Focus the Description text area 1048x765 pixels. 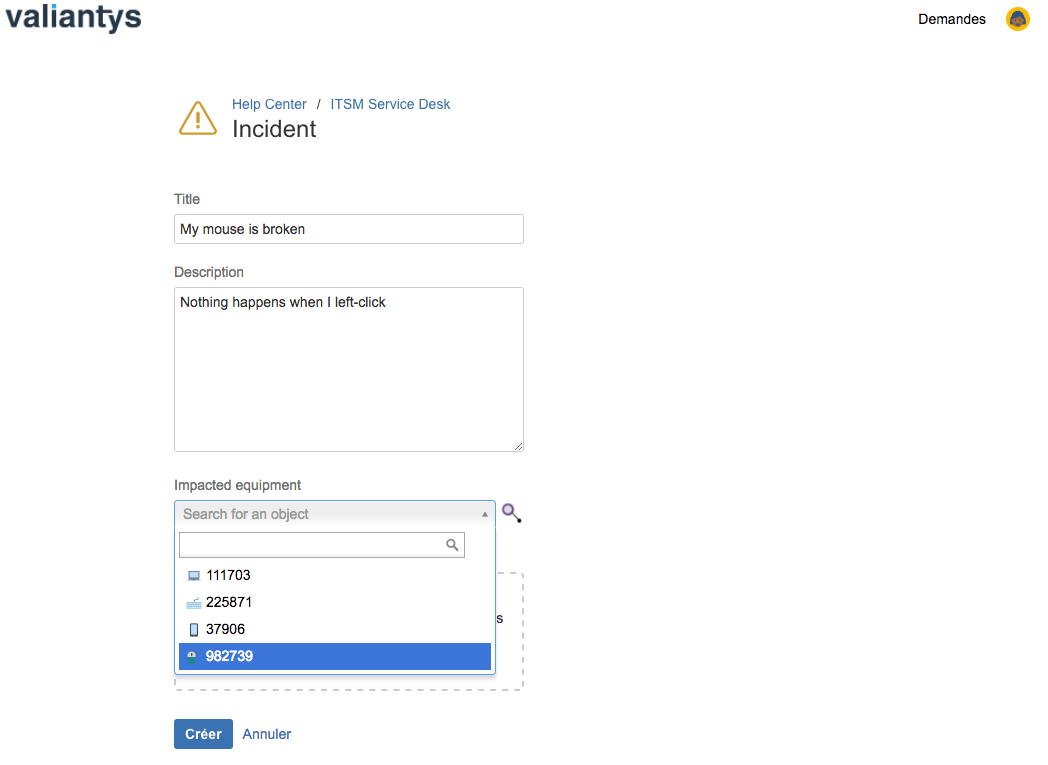(x=349, y=369)
